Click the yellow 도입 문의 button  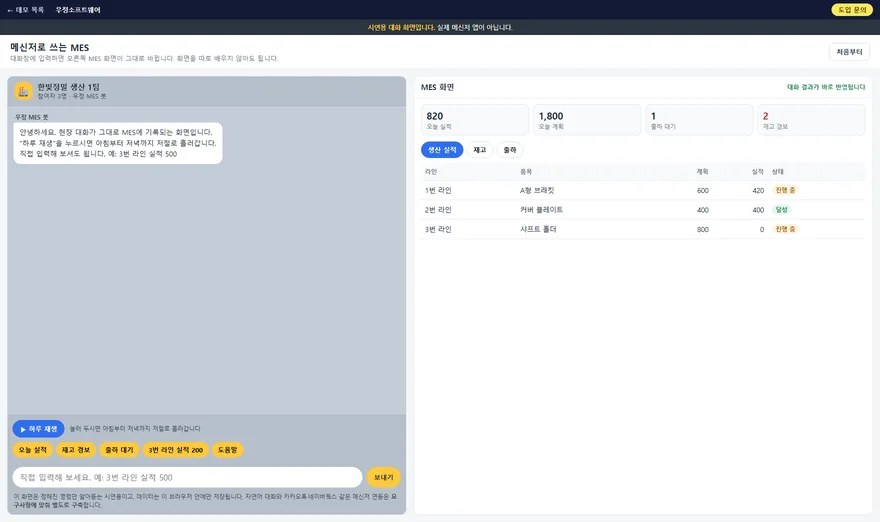(852, 10)
